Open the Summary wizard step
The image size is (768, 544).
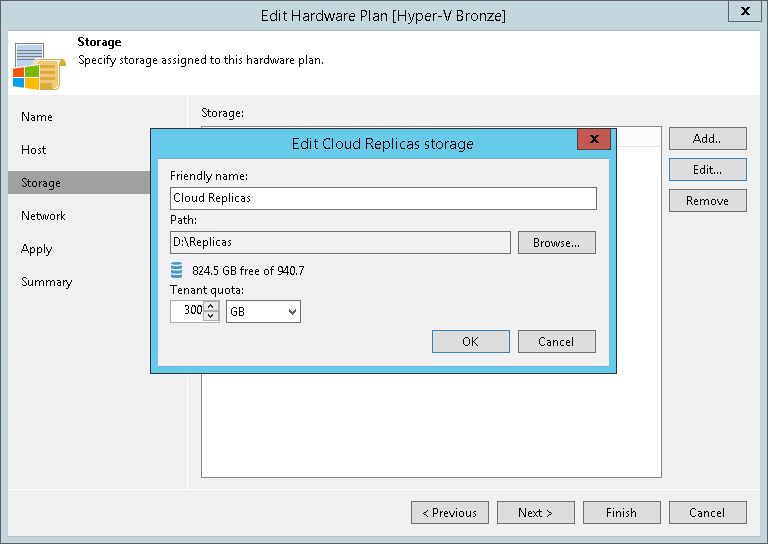coord(47,282)
